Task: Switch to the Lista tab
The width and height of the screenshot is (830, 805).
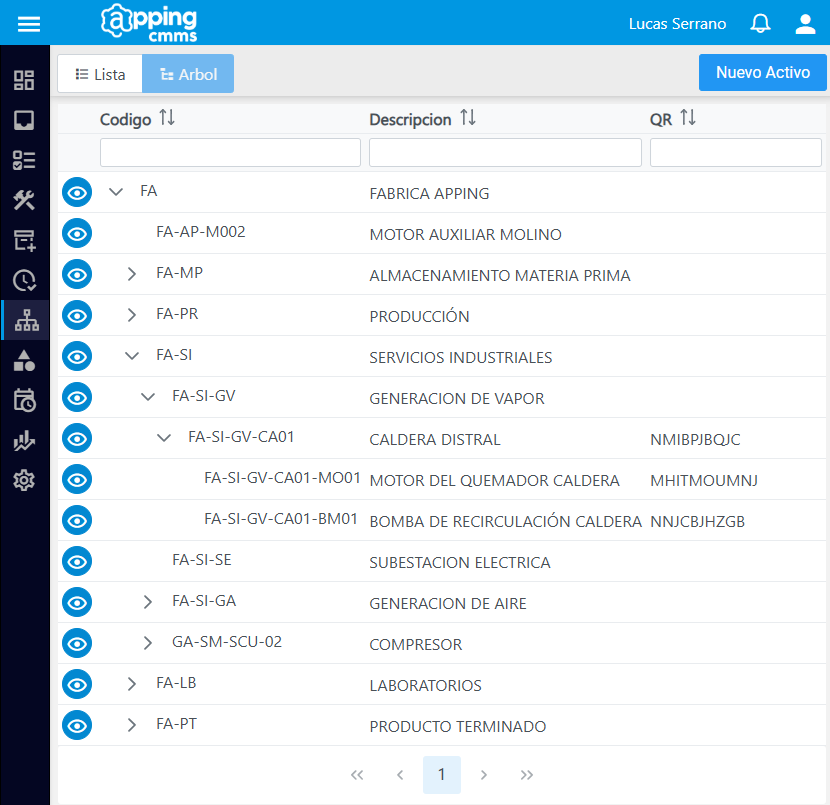Action: [99, 73]
